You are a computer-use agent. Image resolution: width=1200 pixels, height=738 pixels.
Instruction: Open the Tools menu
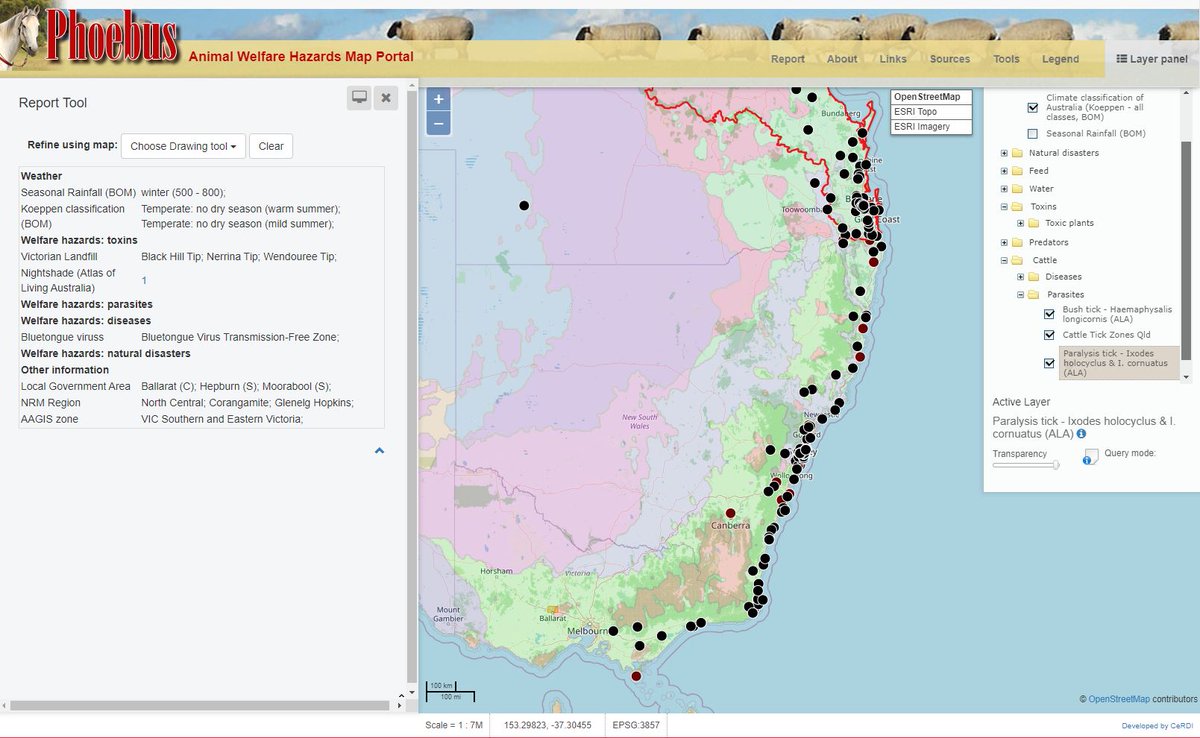pos(1006,59)
